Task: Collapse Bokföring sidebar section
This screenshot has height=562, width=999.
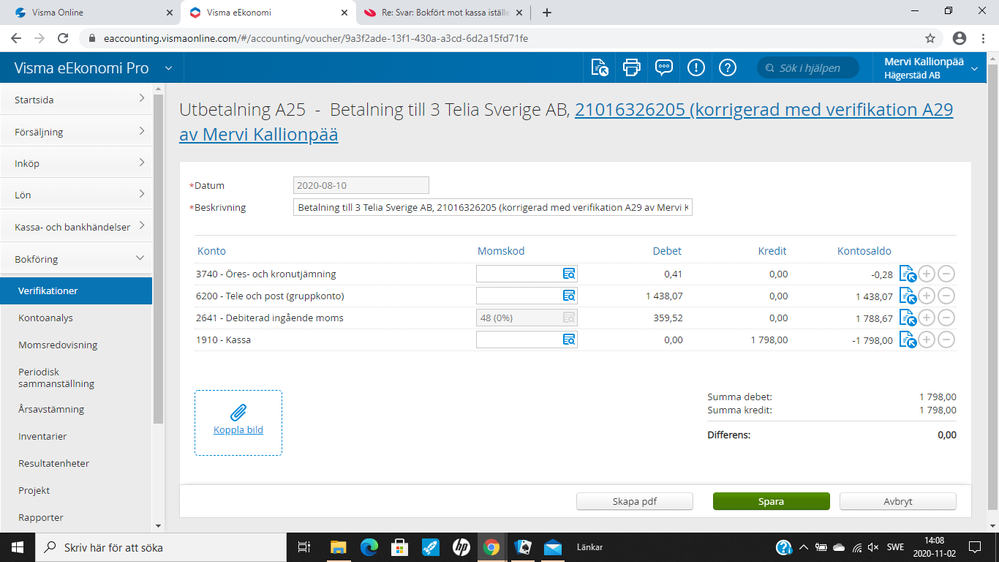Action: (76, 259)
